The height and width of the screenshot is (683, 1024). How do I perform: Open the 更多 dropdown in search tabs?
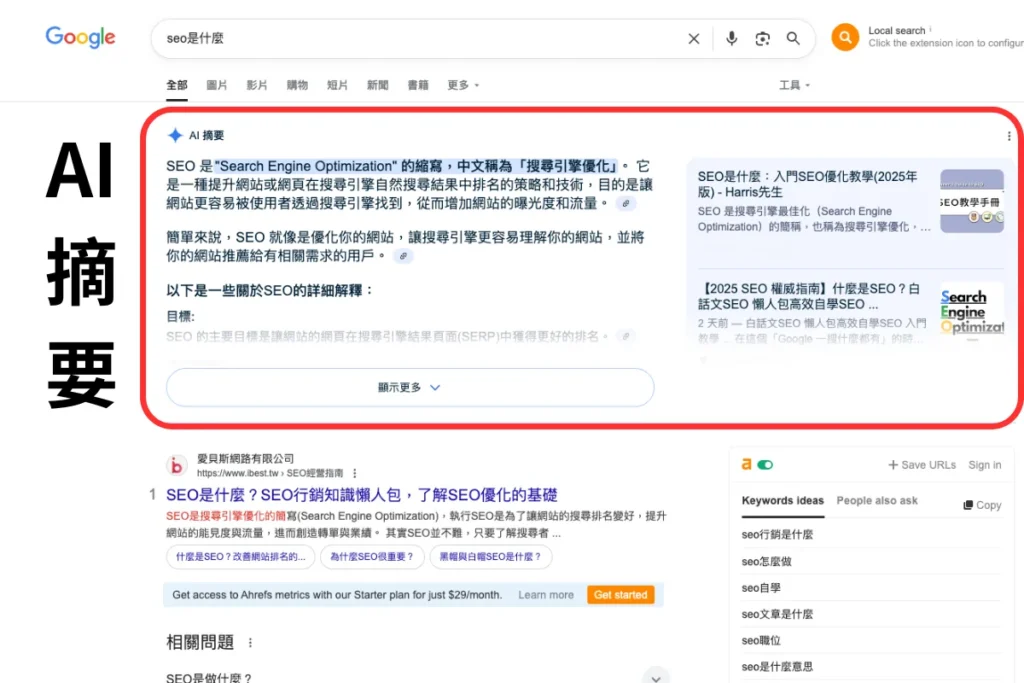463,85
